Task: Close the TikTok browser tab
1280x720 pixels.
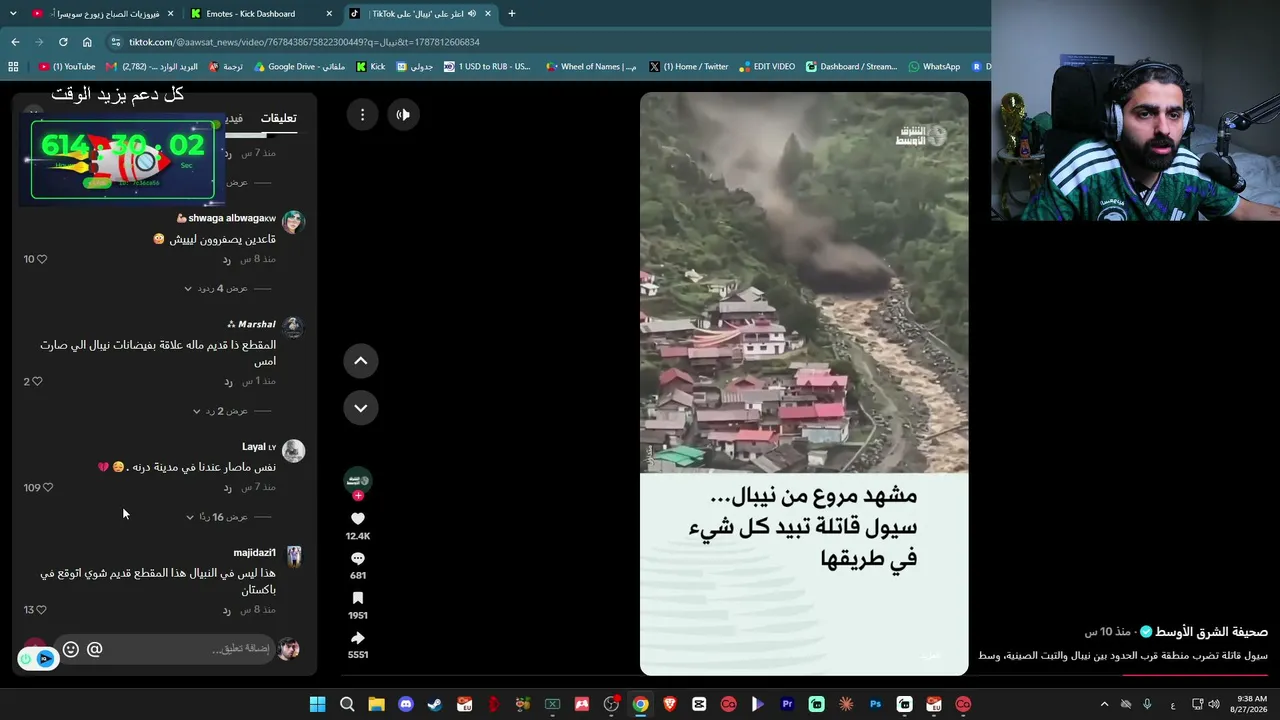Action: 488,14
